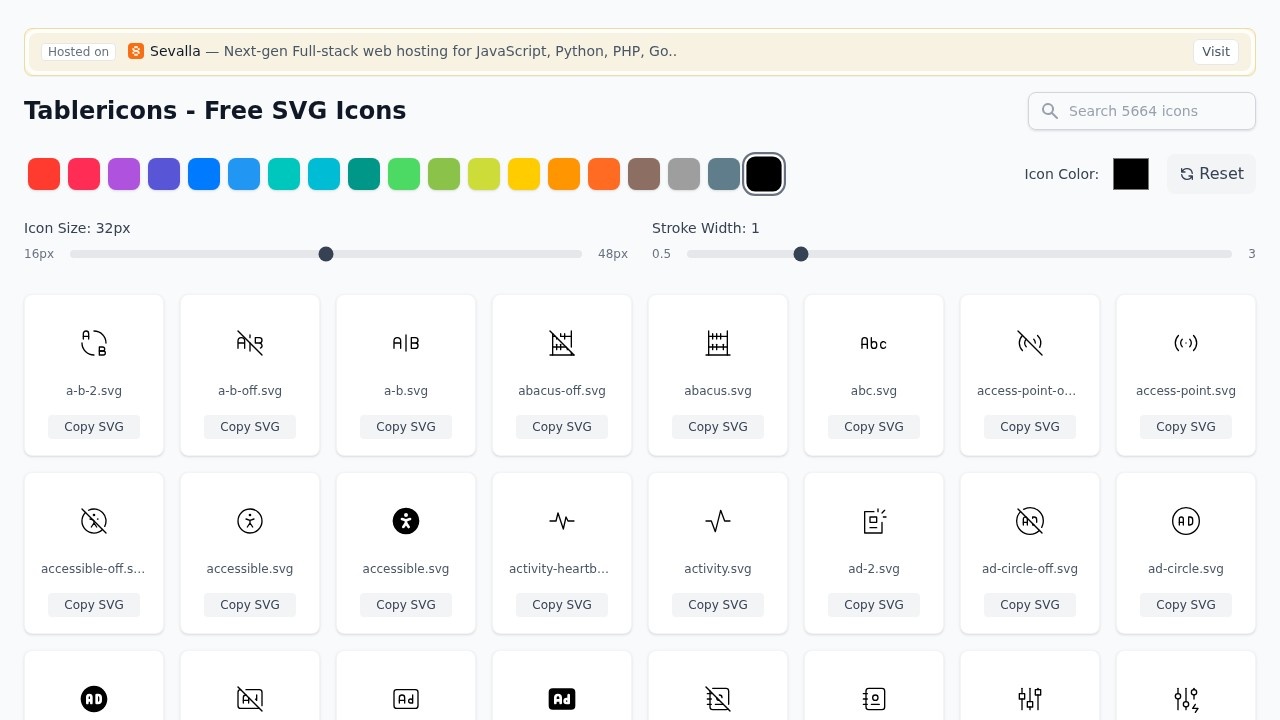Select the ad-circle outline icon
Image resolution: width=1280 pixels, height=720 pixels.
pos(1186,521)
